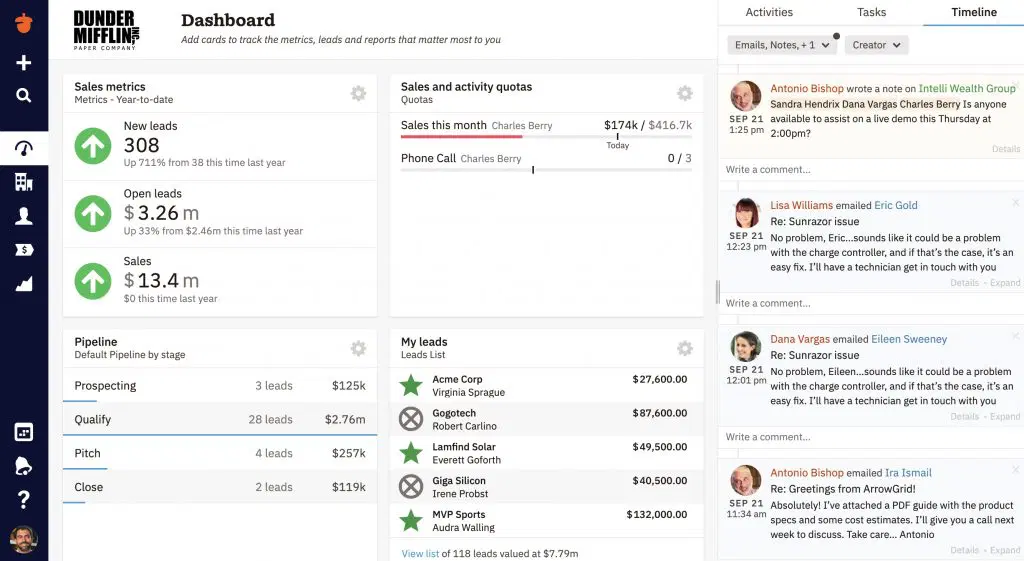Expand the Creator filter dropdown
This screenshot has width=1024, height=561.
[875, 45]
